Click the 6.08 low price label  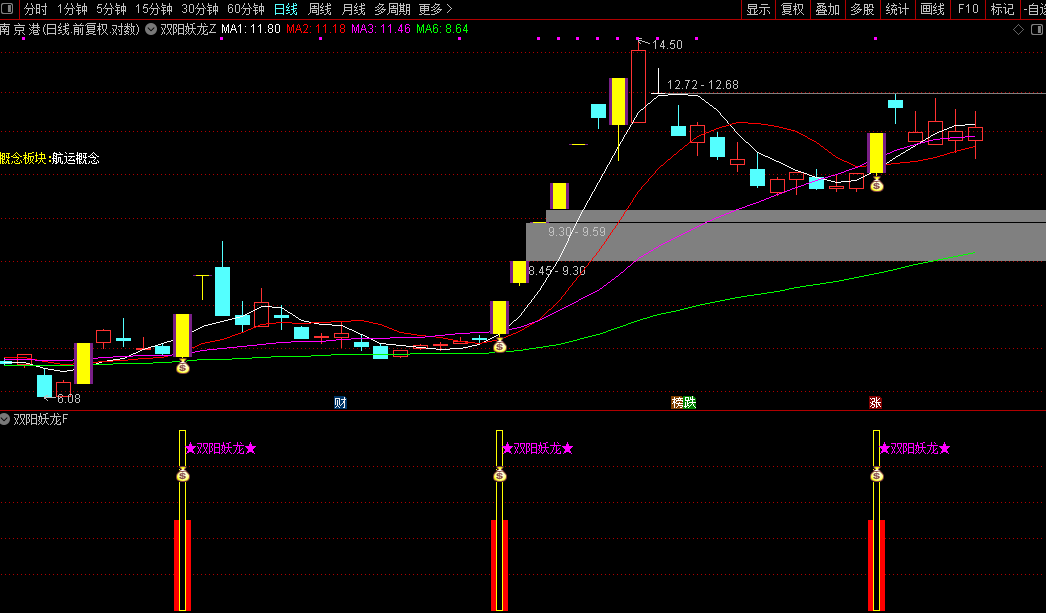coord(69,399)
